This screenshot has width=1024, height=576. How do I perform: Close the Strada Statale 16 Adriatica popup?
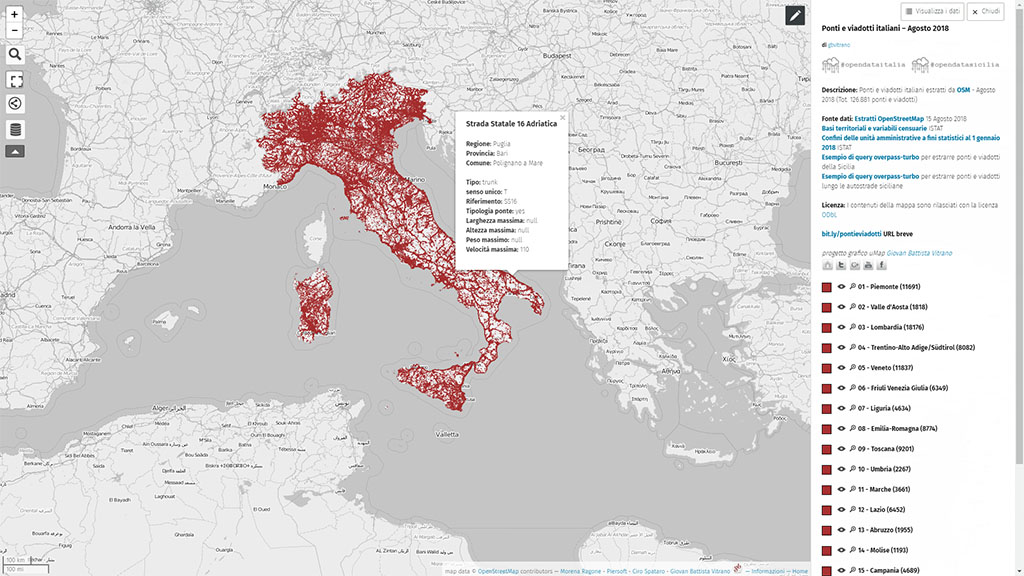pos(562,118)
